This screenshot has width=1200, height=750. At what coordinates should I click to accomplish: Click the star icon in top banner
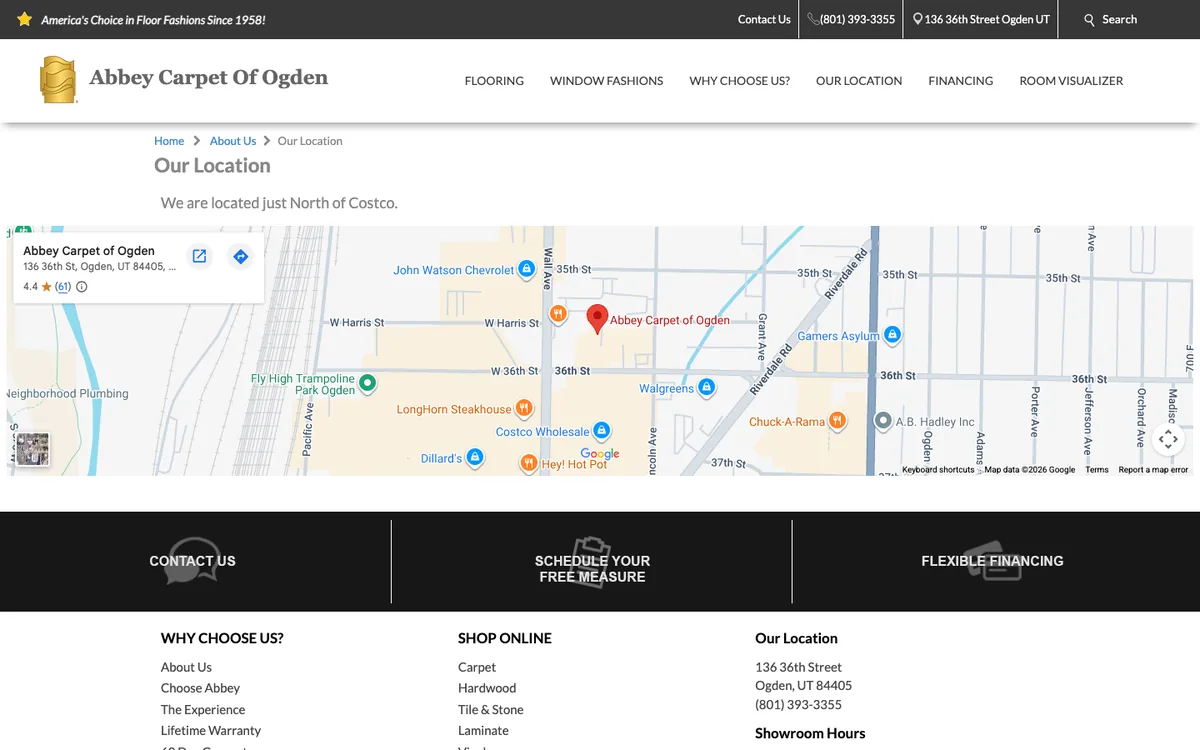[25, 19]
